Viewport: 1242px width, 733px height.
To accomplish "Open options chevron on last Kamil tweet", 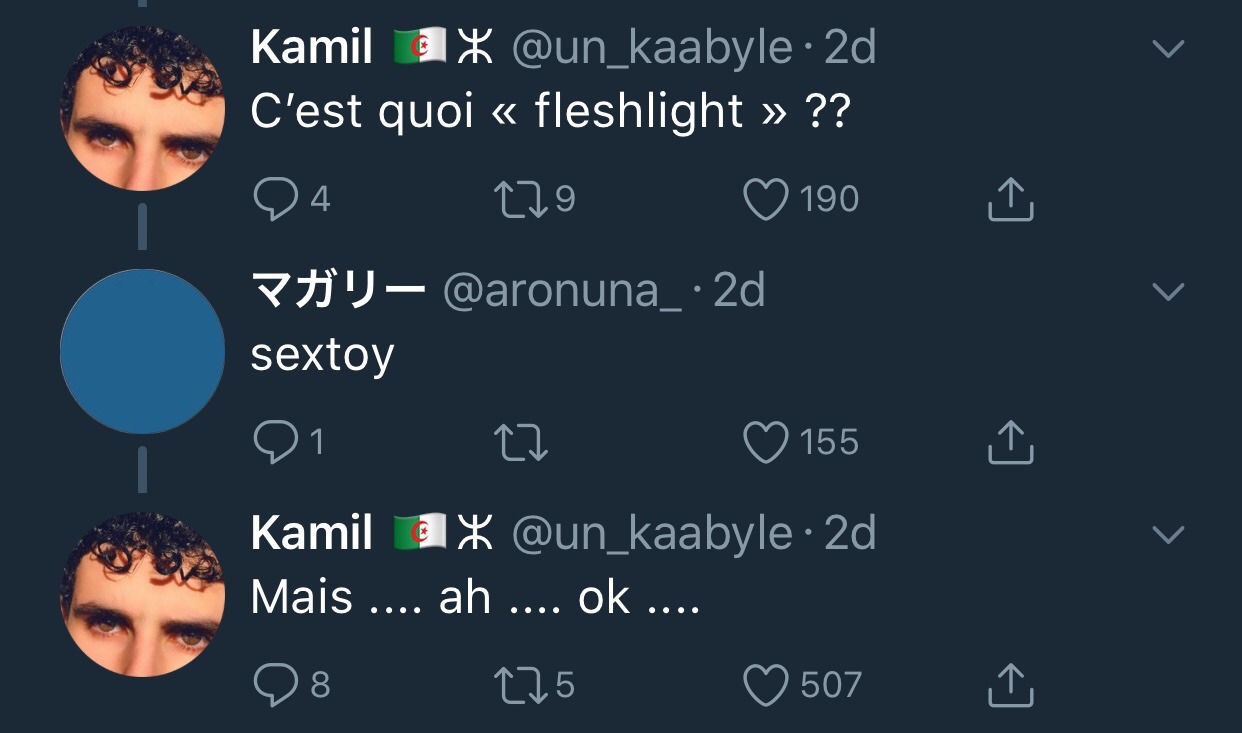I will (1168, 535).
